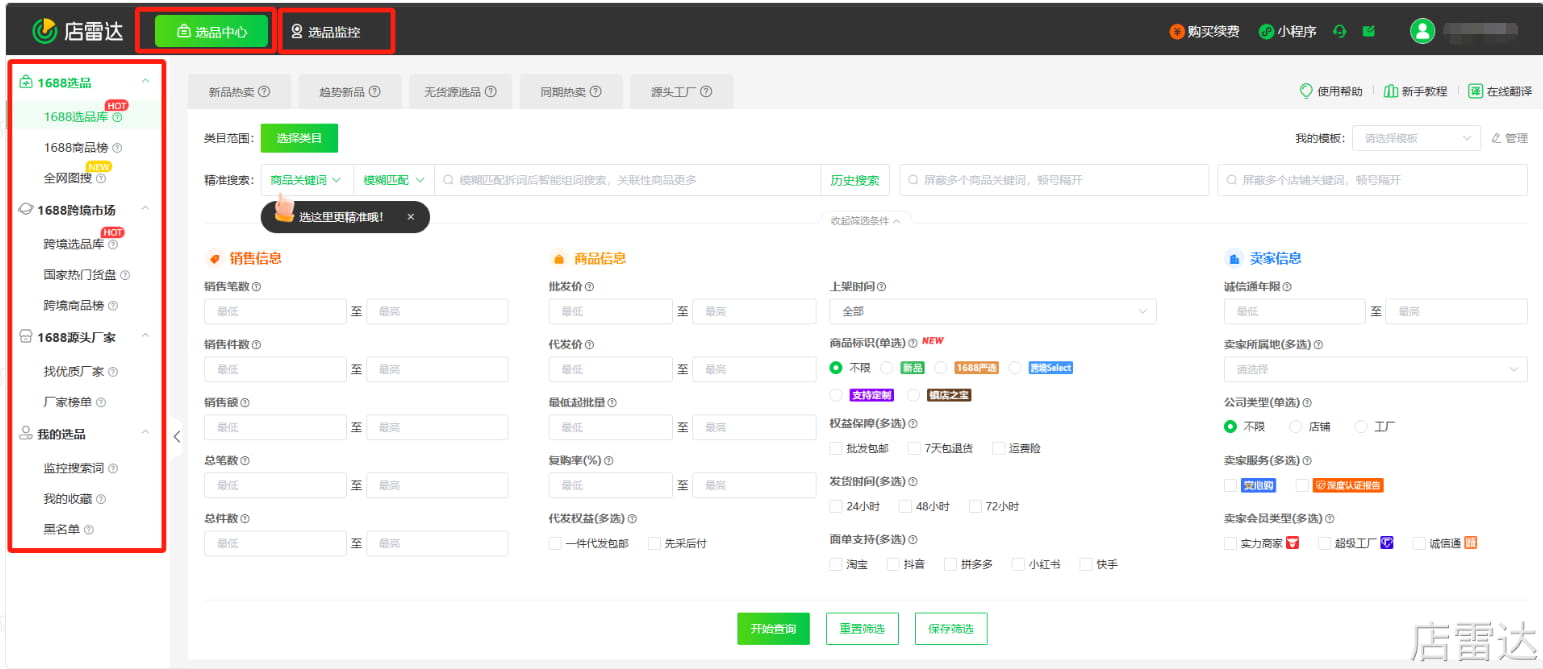Dismiss the 选这里更精准 tooltip with its X
Image resolution: width=1543 pixels, height=669 pixels.
(410, 217)
